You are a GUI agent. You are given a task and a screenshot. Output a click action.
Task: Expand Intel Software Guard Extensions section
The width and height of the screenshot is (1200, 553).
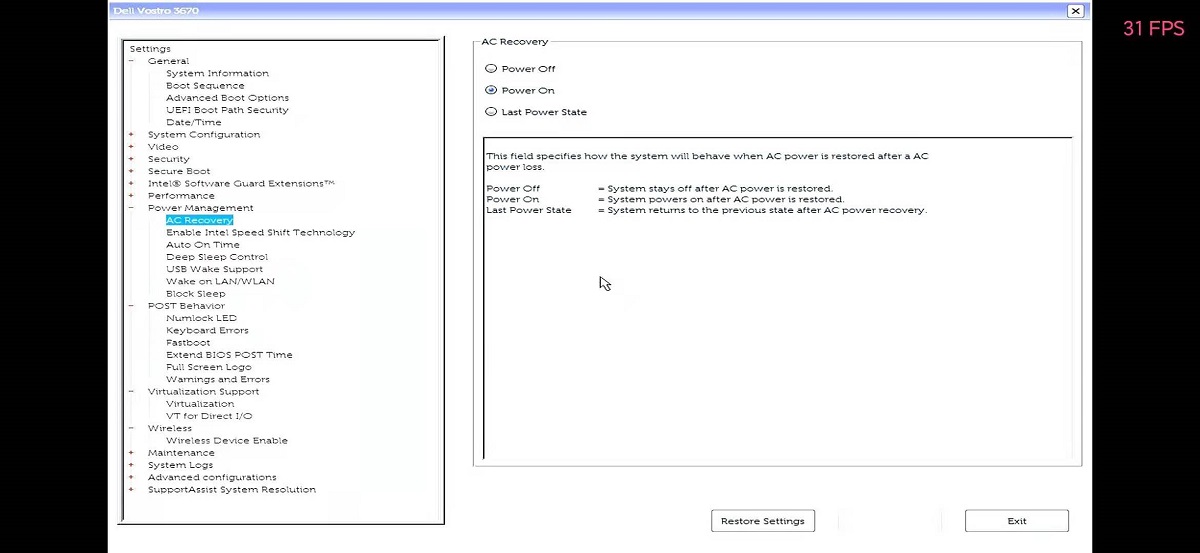[x=130, y=184]
